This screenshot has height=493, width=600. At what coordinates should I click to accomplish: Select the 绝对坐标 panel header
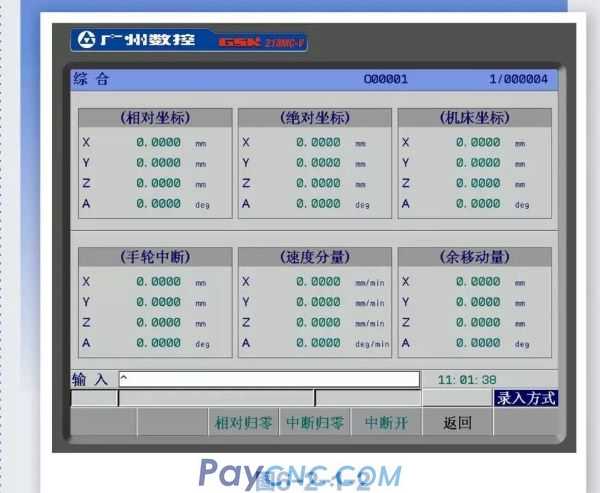[x=315, y=118]
